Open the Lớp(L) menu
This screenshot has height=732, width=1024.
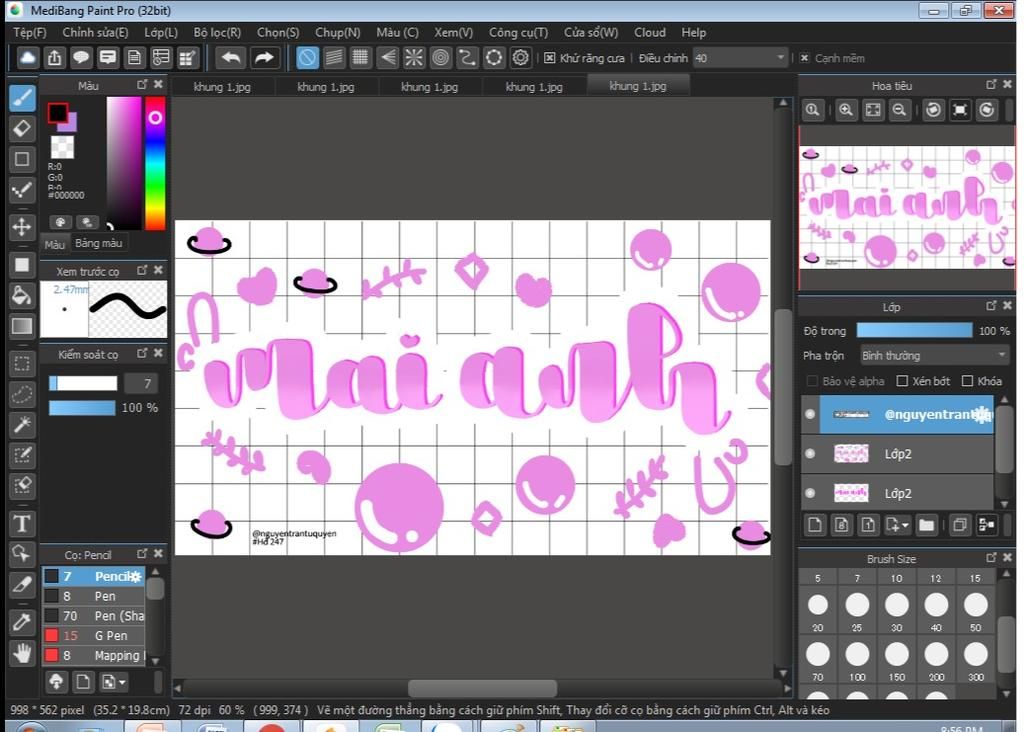pyautogui.click(x=161, y=32)
